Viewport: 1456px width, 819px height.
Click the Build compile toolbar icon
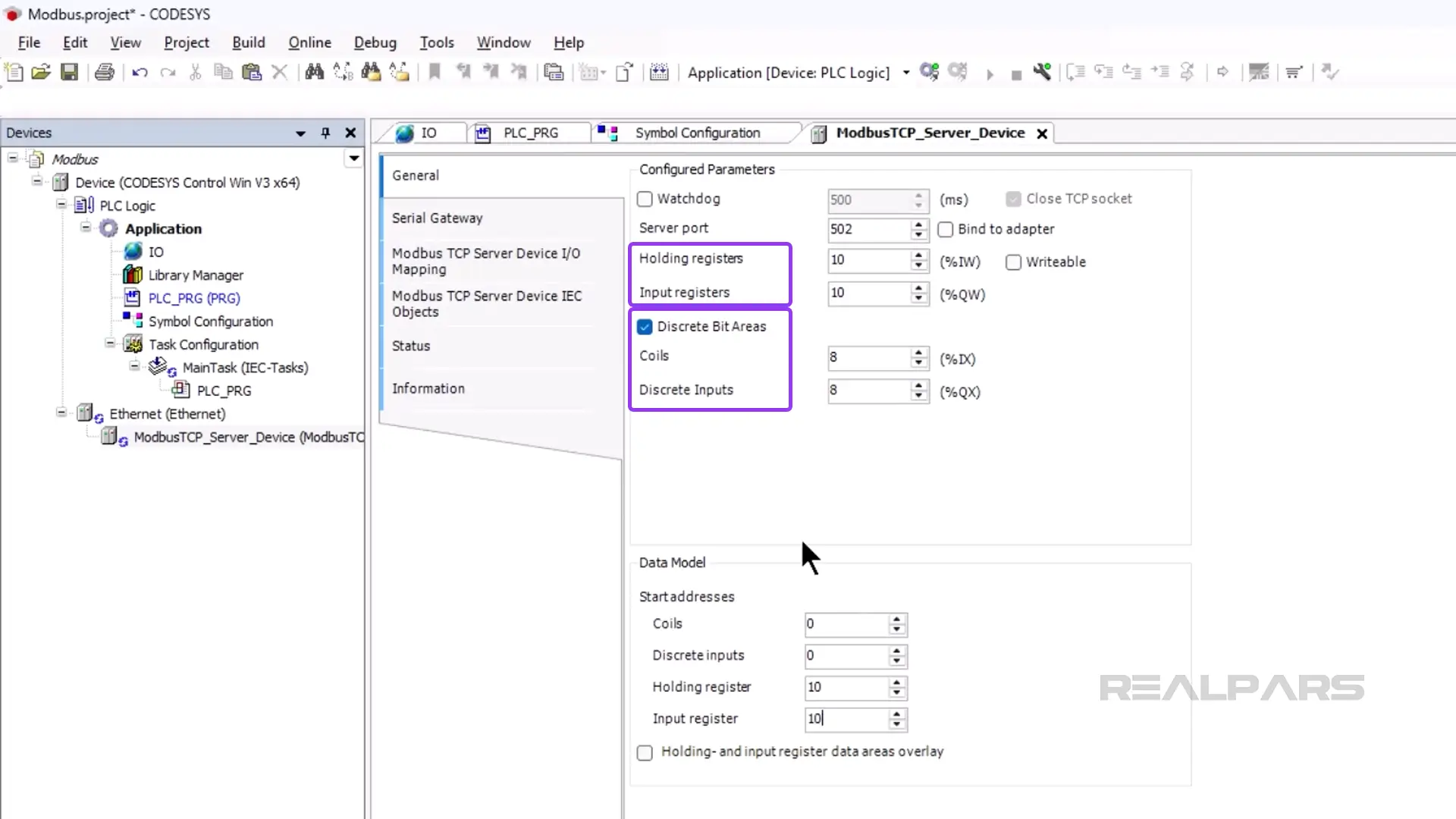coord(659,72)
